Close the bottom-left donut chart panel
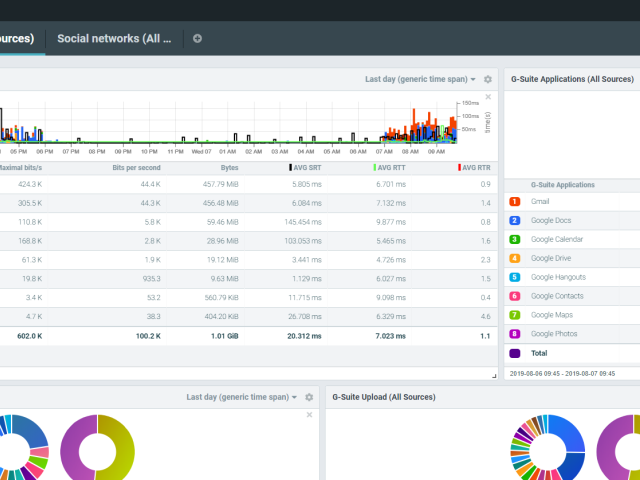 308,414
